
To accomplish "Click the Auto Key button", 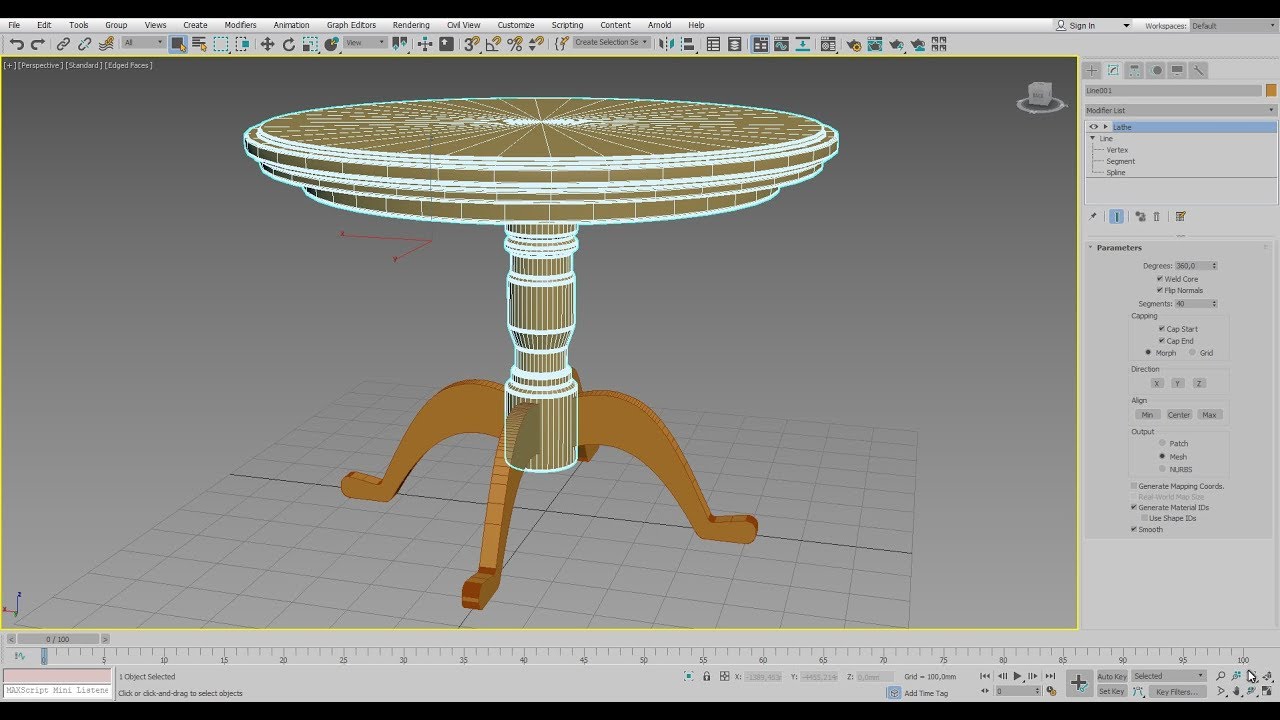I will 1112,677.
